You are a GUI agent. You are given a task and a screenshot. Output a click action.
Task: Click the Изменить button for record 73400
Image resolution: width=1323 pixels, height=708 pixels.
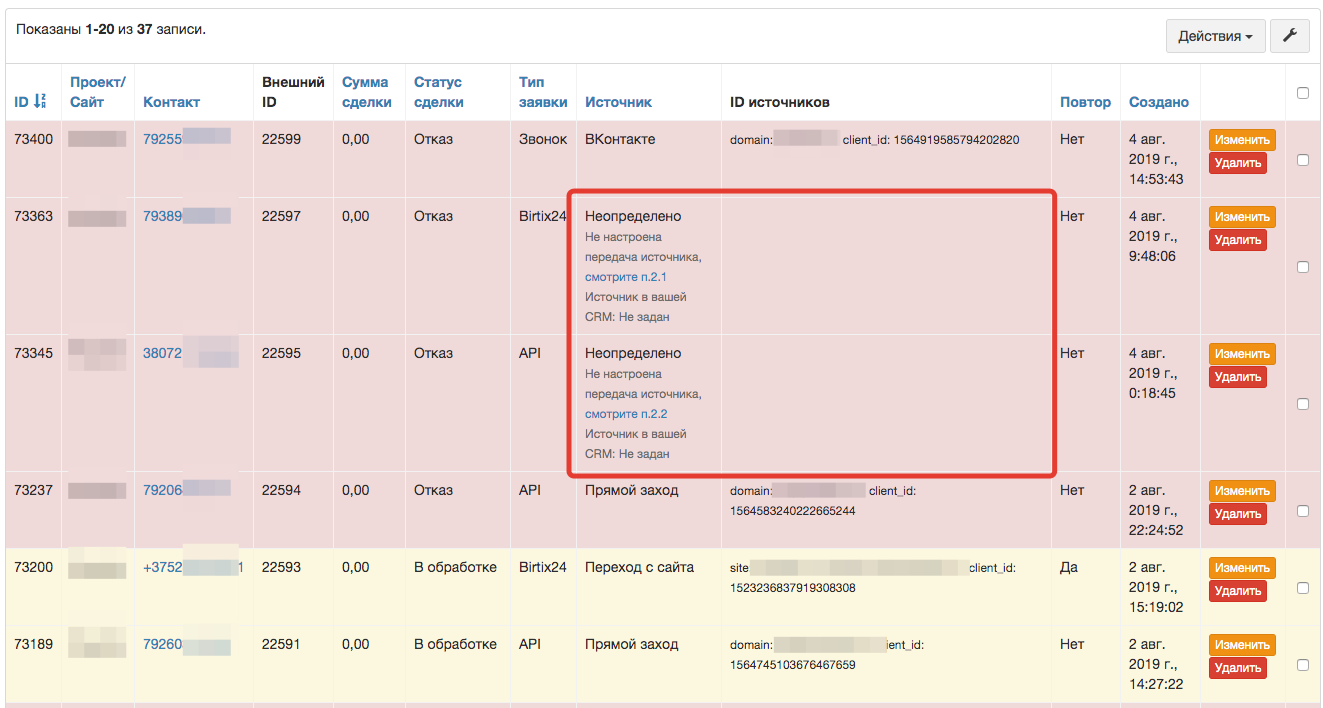(x=1241, y=139)
